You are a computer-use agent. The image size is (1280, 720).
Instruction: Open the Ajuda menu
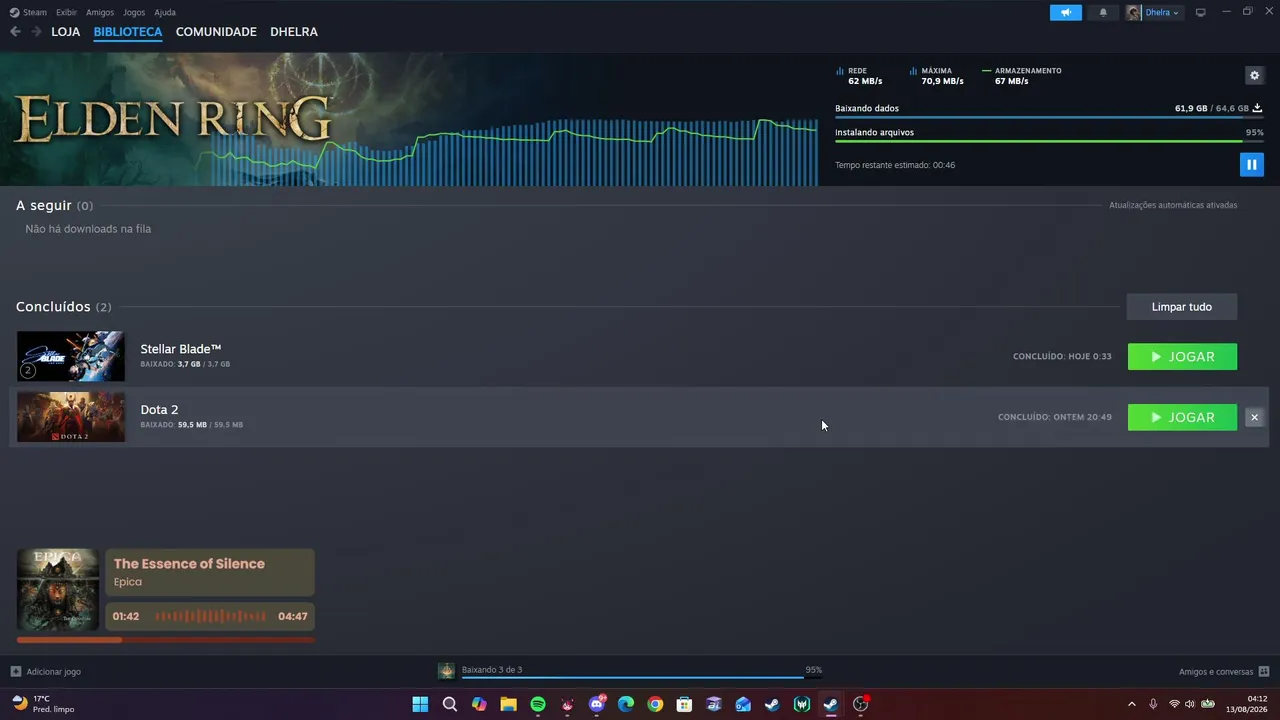[165, 12]
